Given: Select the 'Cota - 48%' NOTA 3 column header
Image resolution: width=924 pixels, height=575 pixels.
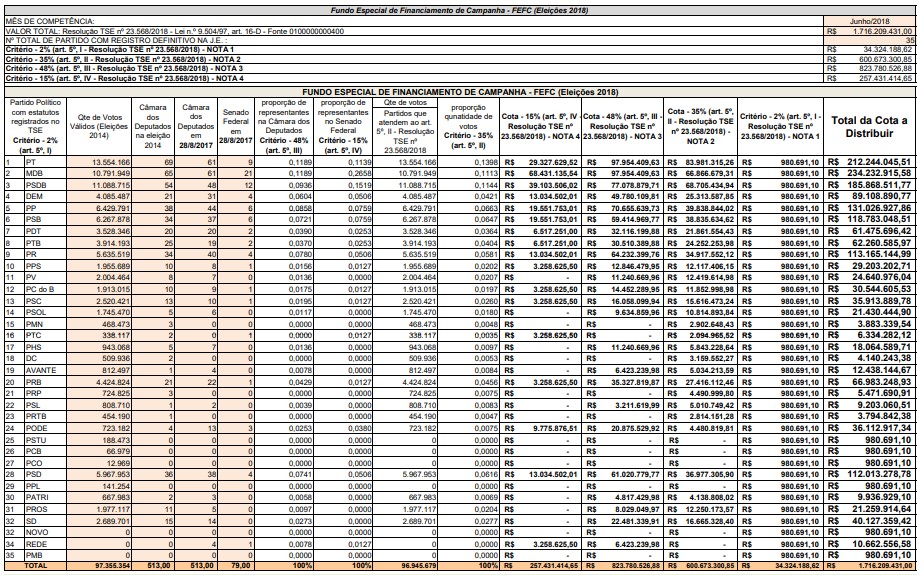Looking at the screenshot, I should [623, 126].
